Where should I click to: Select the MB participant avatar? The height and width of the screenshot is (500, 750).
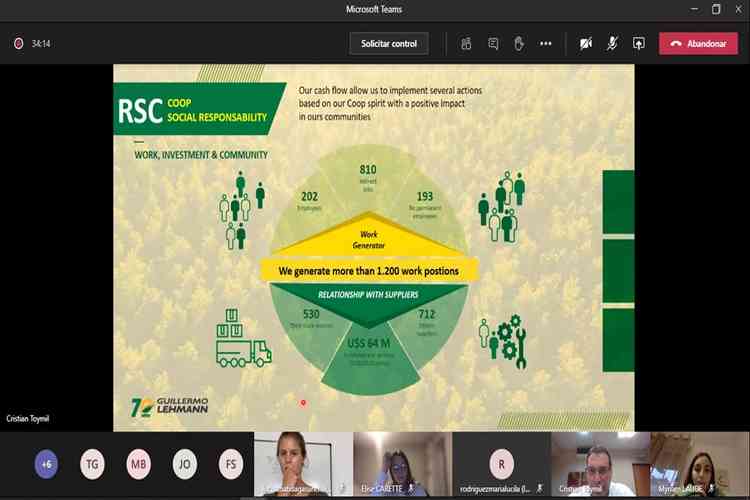pyautogui.click(x=138, y=464)
